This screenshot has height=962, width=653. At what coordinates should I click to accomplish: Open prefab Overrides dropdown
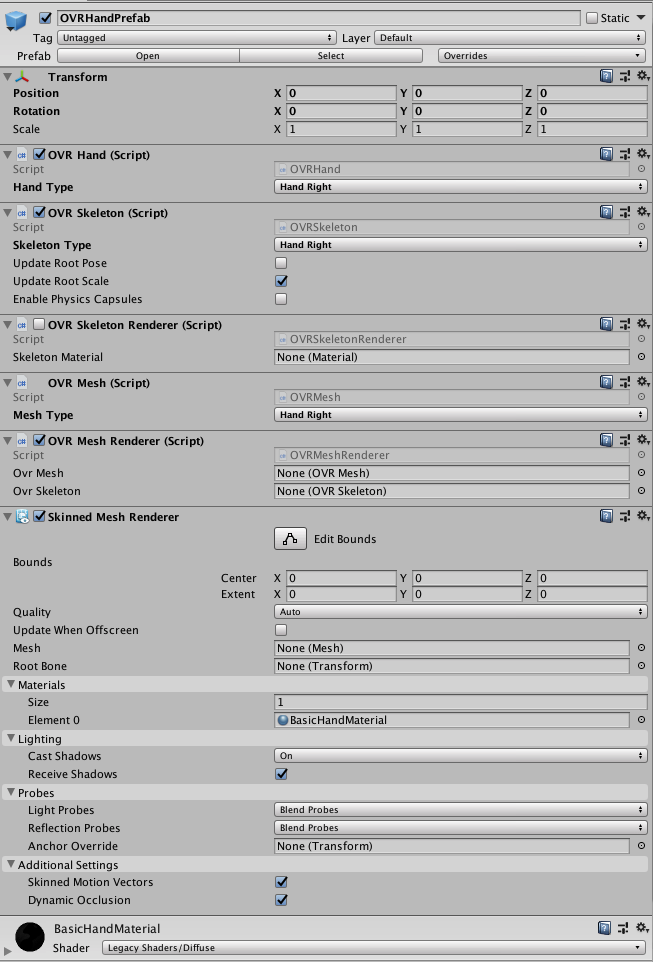541,55
